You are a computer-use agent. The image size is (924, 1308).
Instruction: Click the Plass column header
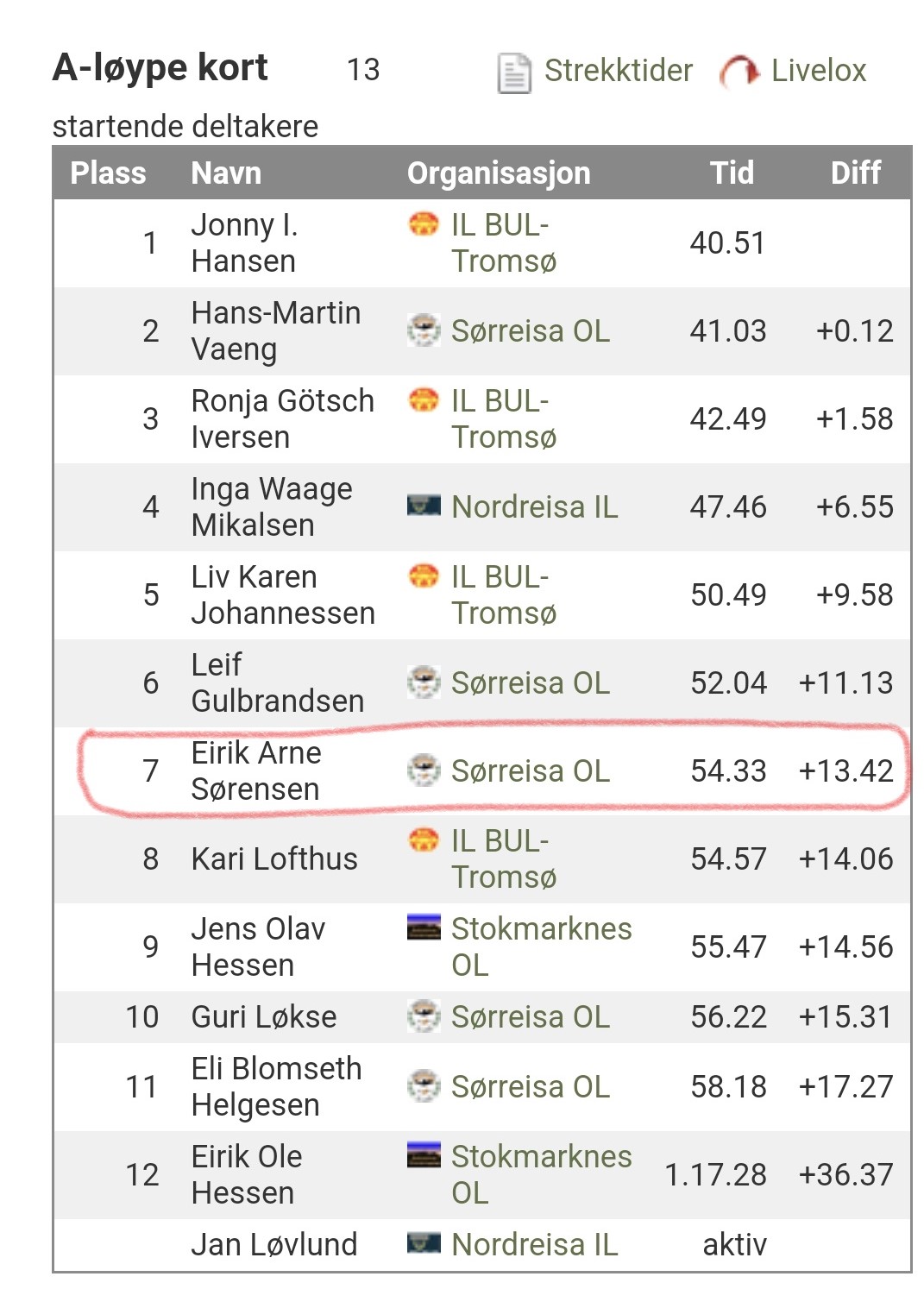tap(108, 173)
